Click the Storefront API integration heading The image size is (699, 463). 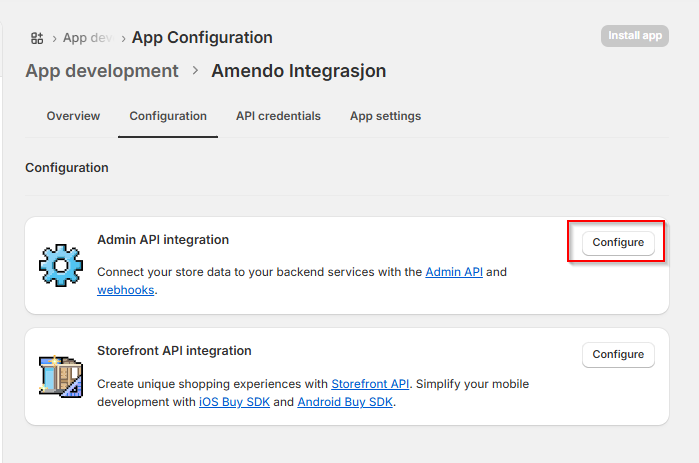tap(174, 351)
